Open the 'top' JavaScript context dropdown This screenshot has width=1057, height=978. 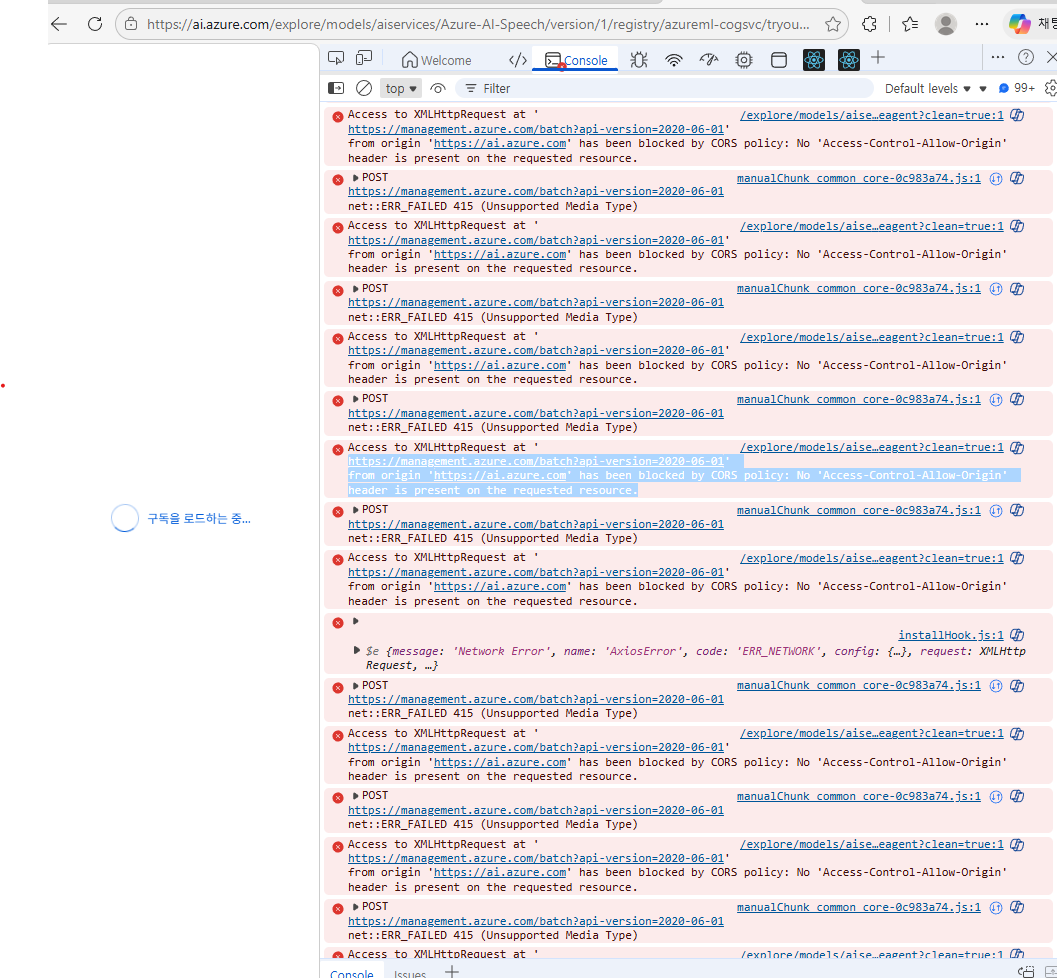click(400, 88)
